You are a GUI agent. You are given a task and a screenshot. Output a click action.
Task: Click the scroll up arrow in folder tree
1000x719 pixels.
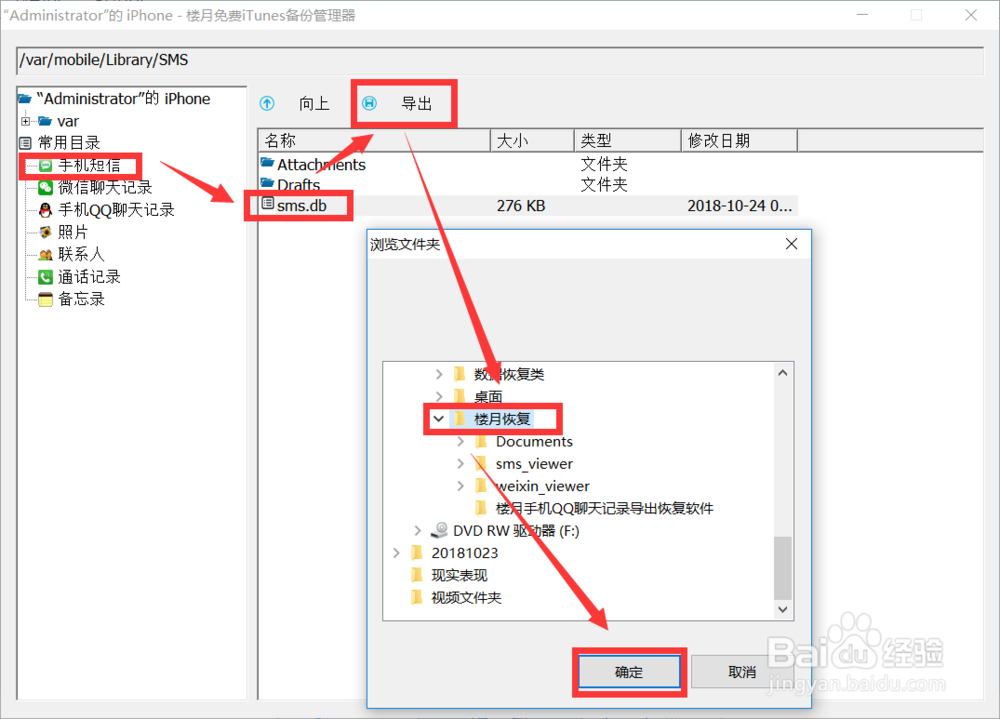point(783,373)
